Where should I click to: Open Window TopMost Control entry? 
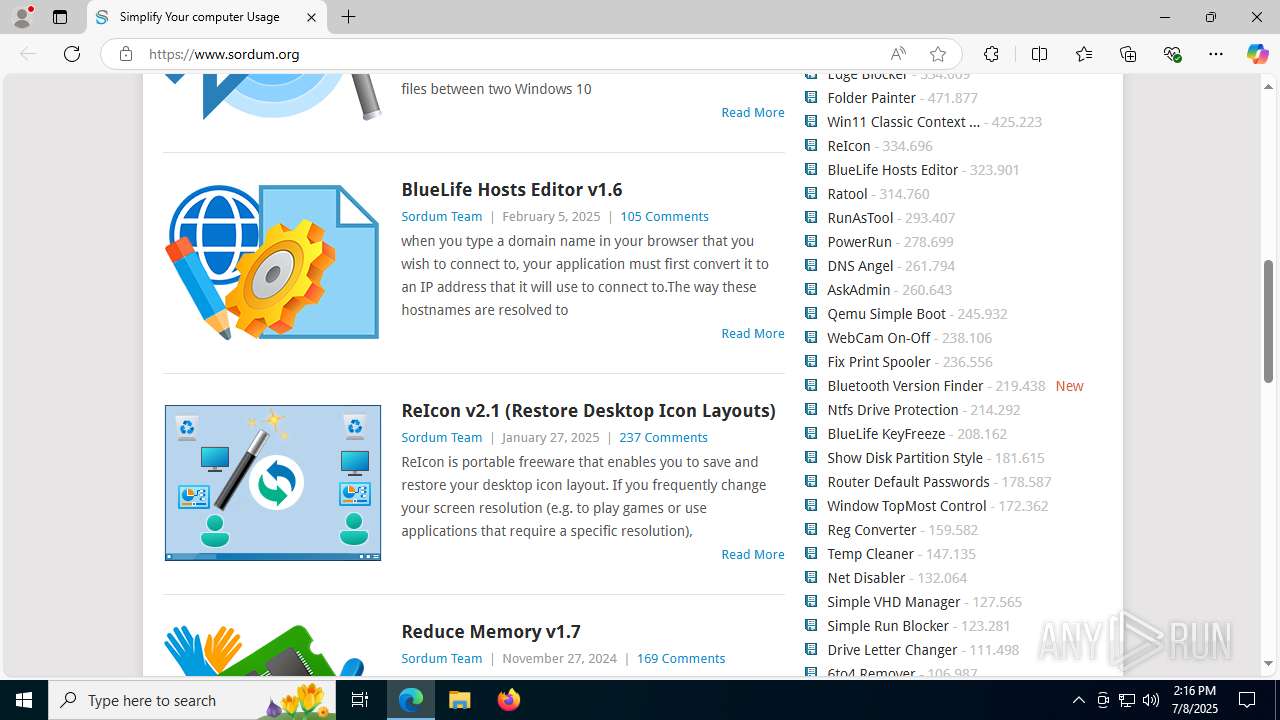click(x=907, y=505)
